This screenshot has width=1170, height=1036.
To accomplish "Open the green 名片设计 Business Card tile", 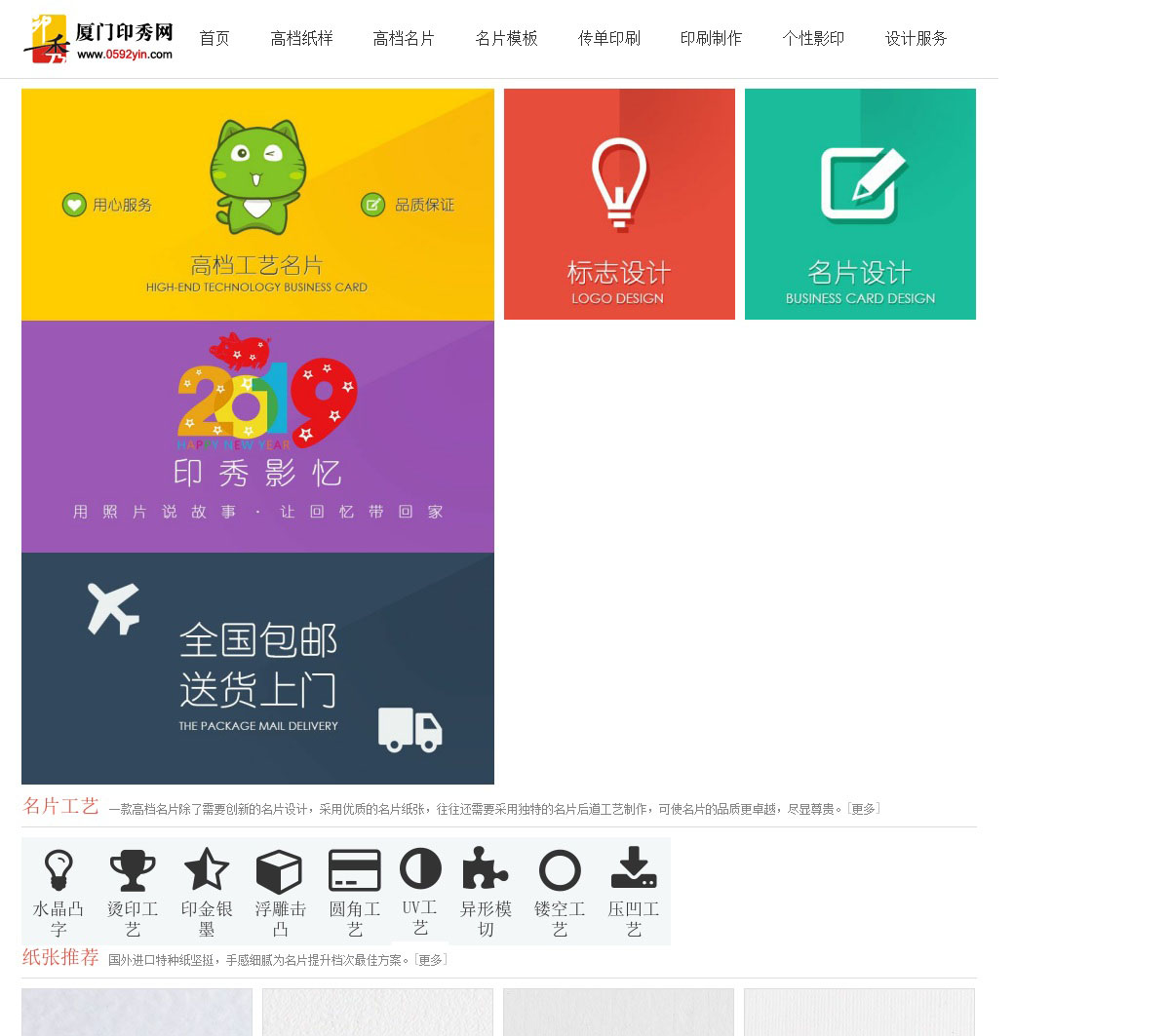I will 860,204.
